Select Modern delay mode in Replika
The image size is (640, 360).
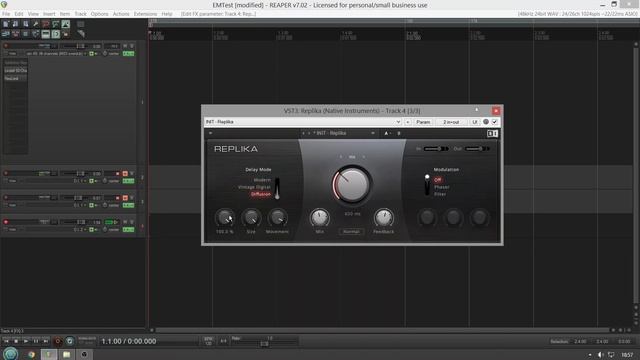pyautogui.click(x=262, y=180)
